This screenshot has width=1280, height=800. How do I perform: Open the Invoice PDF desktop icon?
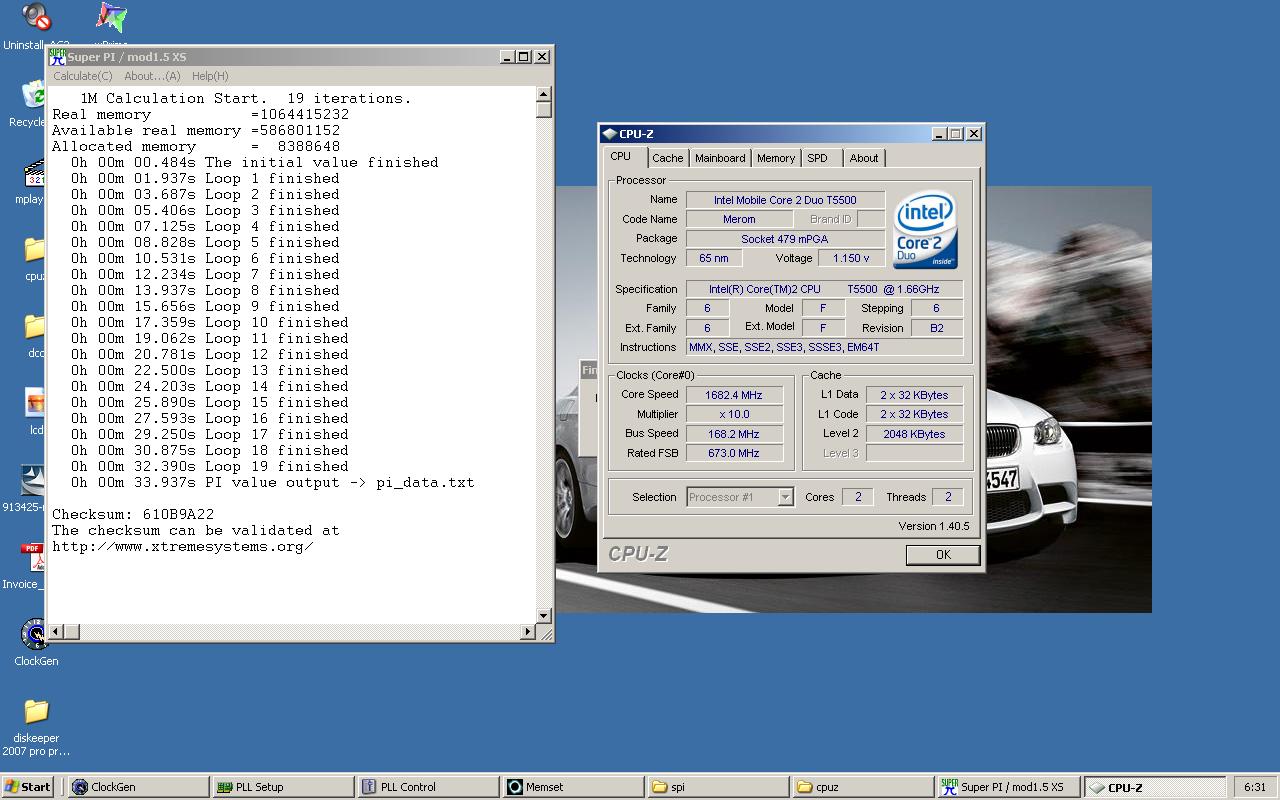tap(35, 557)
